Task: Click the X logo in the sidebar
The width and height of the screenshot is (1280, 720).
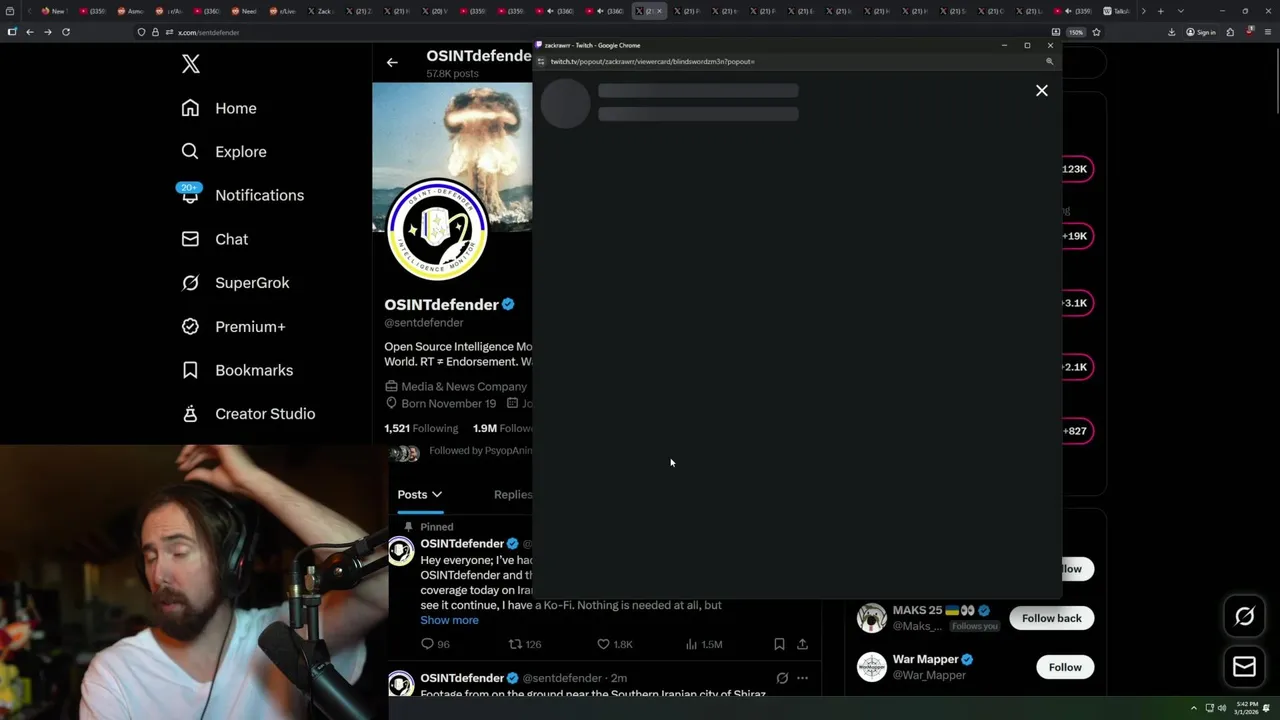Action: point(190,65)
